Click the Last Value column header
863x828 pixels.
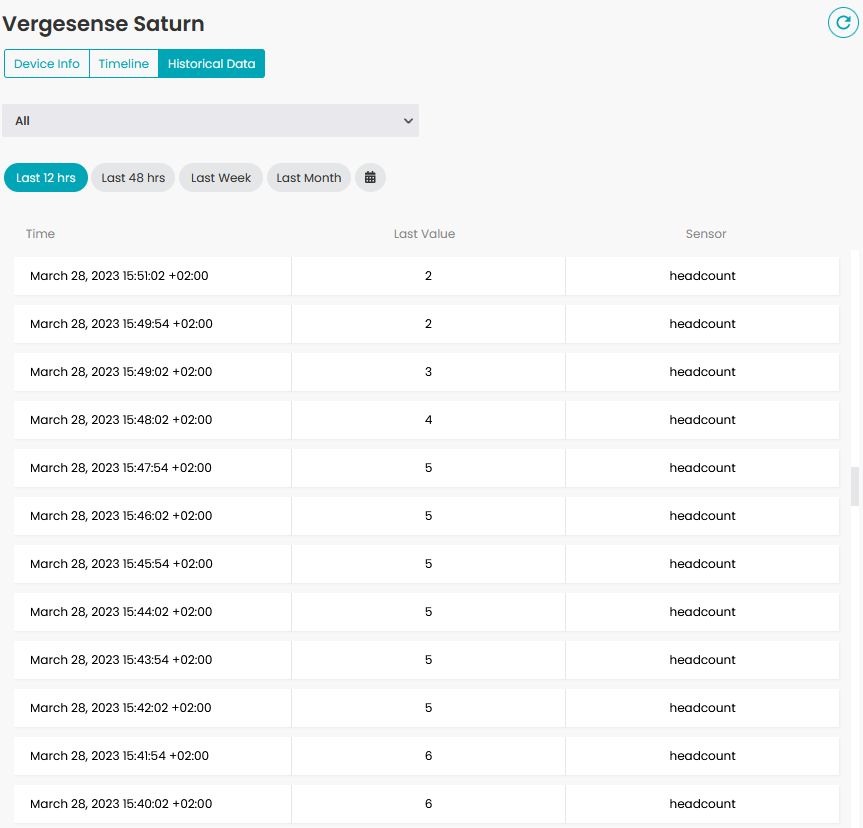point(424,233)
